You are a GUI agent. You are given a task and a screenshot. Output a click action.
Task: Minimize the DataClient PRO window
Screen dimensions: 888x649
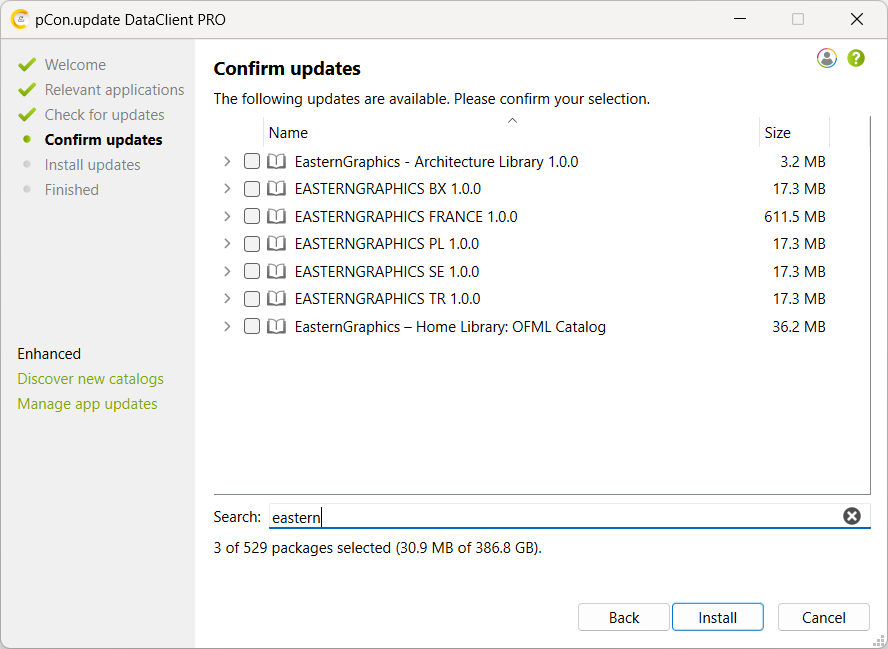coord(740,19)
